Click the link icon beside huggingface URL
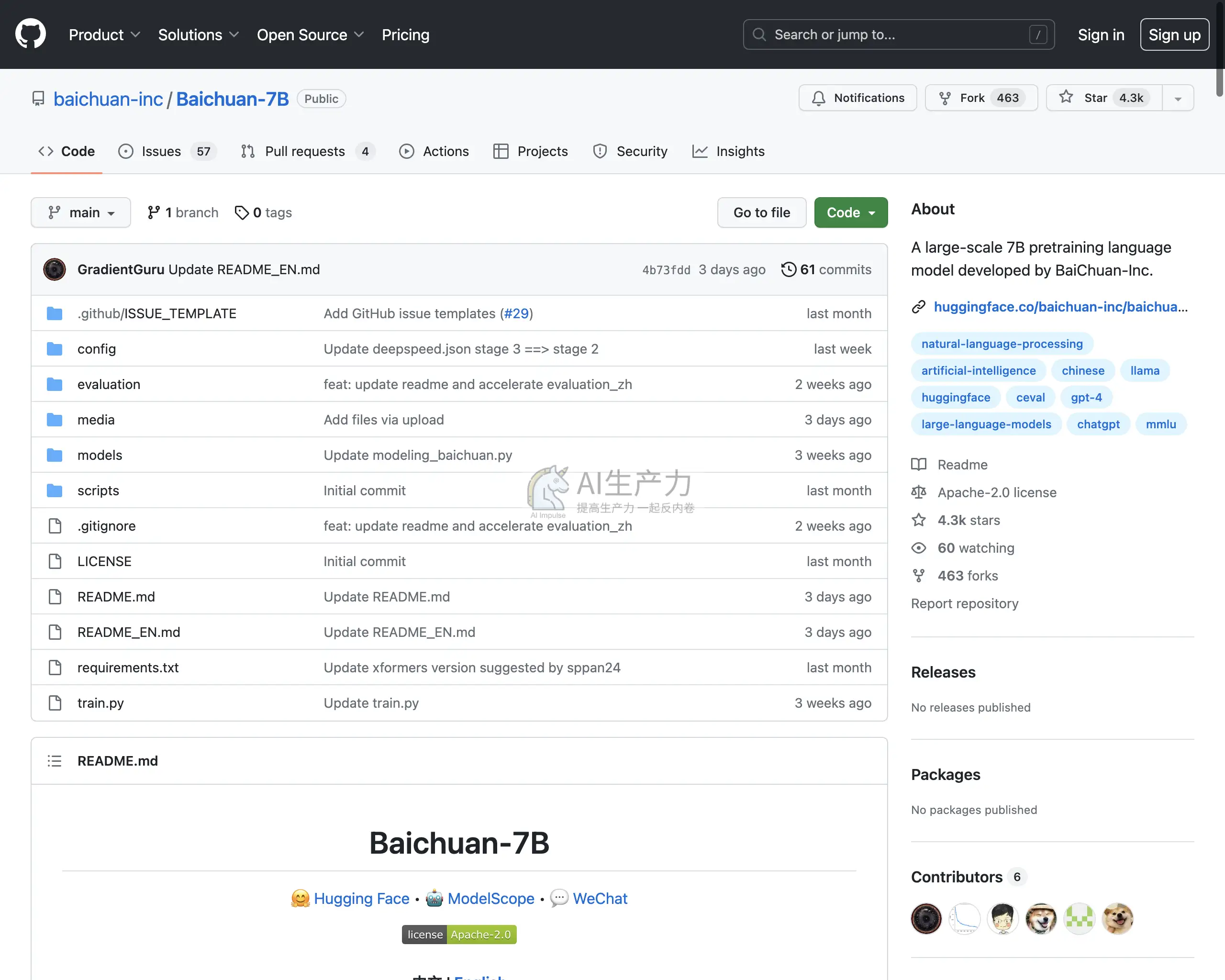This screenshot has height=980, width=1225. click(919, 307)
